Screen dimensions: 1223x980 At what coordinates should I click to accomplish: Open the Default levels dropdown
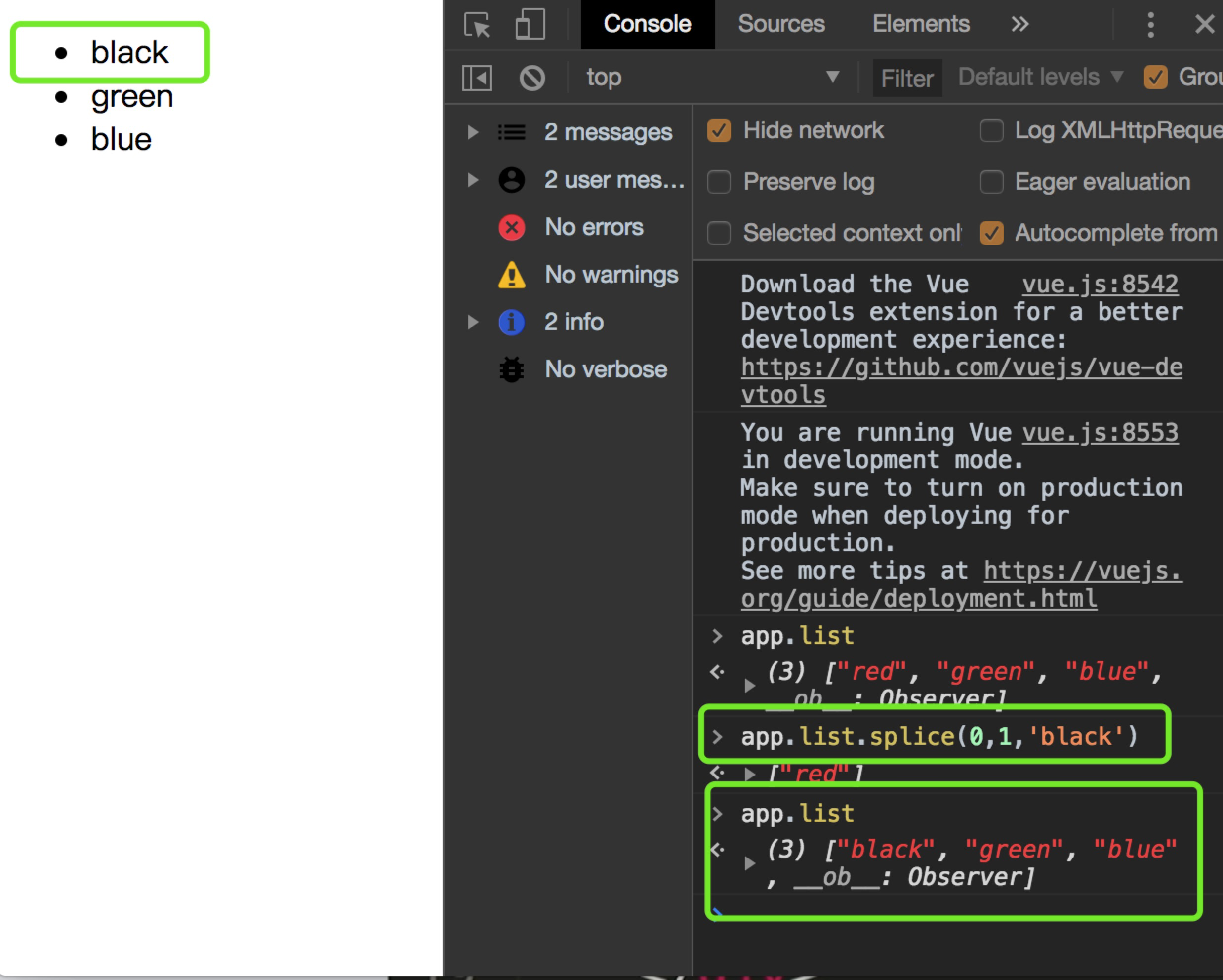pos(1040,77)
